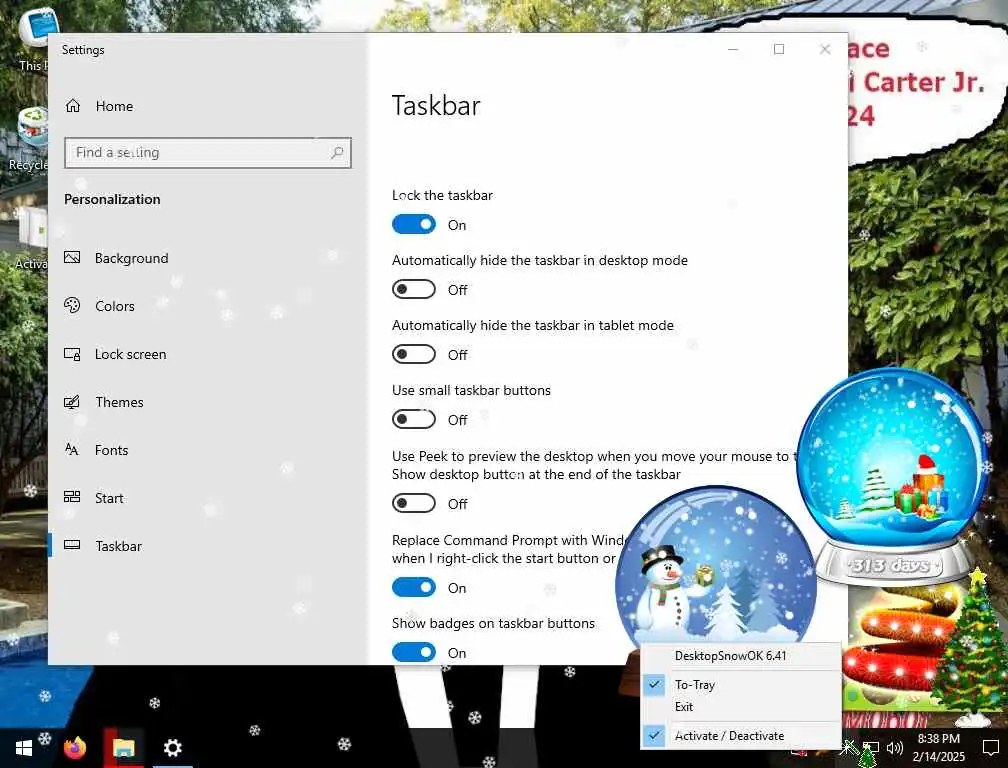The height and width of the screenshot is (768, 1008).
Task: Uncheck To-Tray in DesktopSnowOK menu
Action: pos(741,685)
